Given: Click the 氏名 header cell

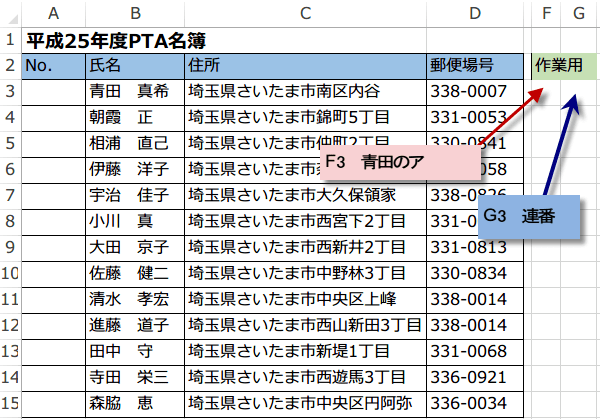Looking at the screenshot, I should [135, 67].
